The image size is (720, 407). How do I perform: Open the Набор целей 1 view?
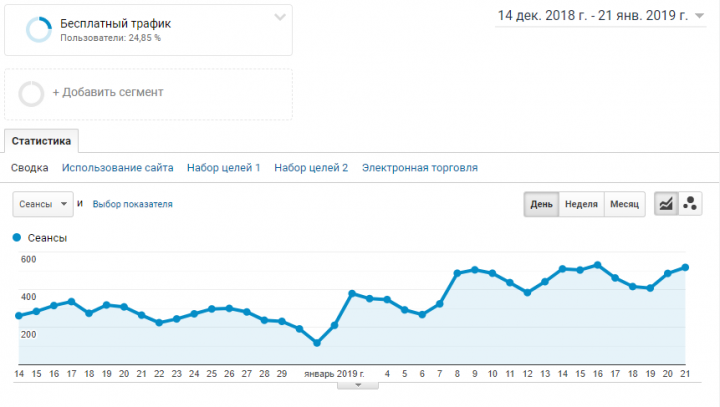click(224, 168)
